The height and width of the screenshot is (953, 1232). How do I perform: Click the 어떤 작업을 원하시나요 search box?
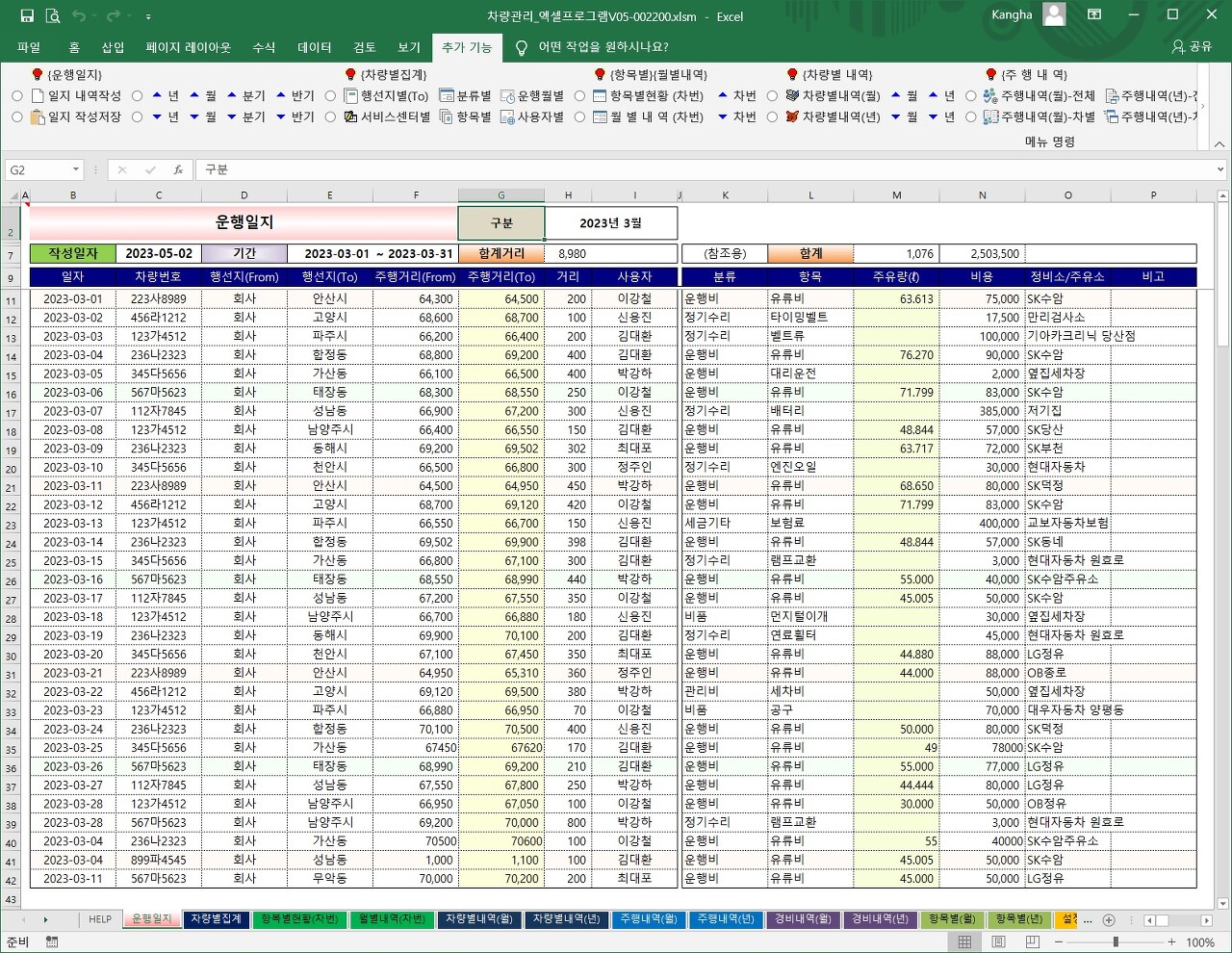[x=603, y=47]
